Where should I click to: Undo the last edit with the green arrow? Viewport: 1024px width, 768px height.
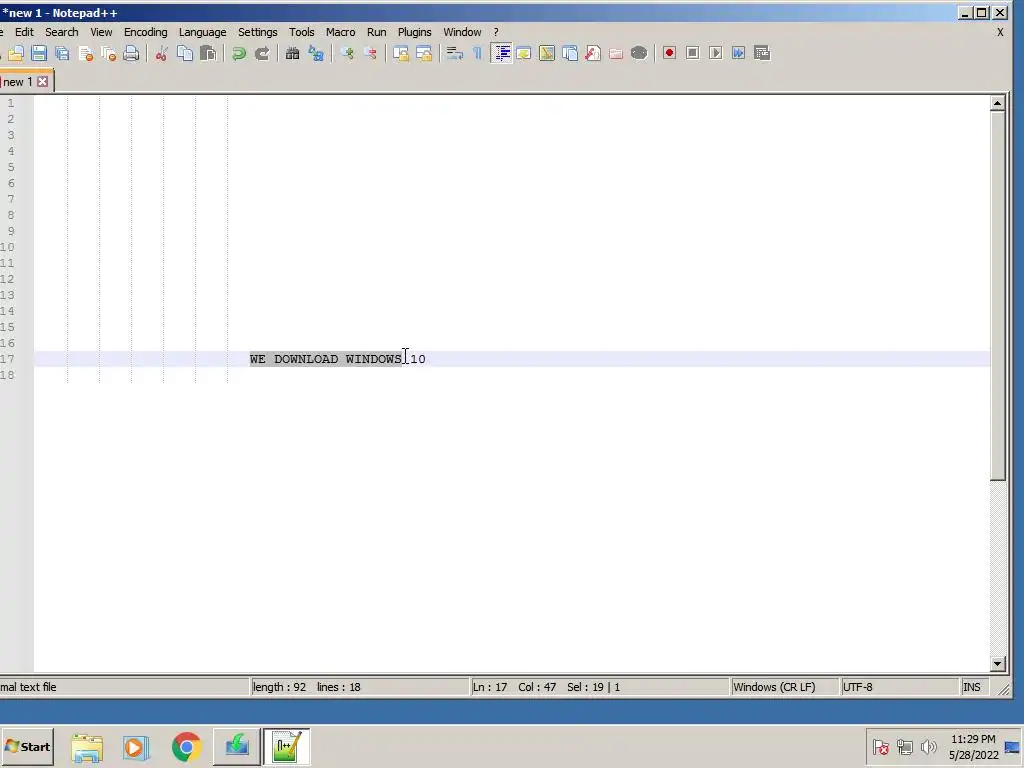[x=238, y=54]
